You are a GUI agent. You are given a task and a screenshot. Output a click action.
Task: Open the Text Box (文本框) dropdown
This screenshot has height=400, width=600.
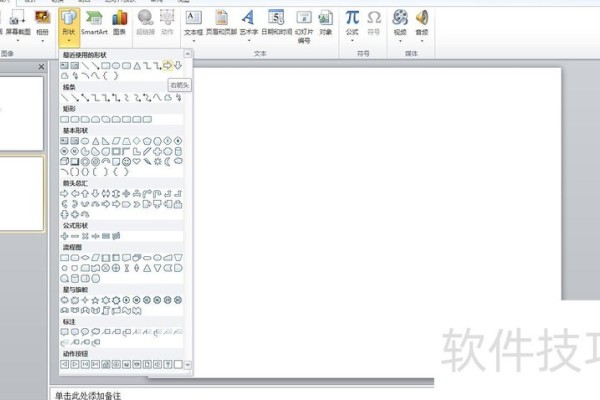193,26
